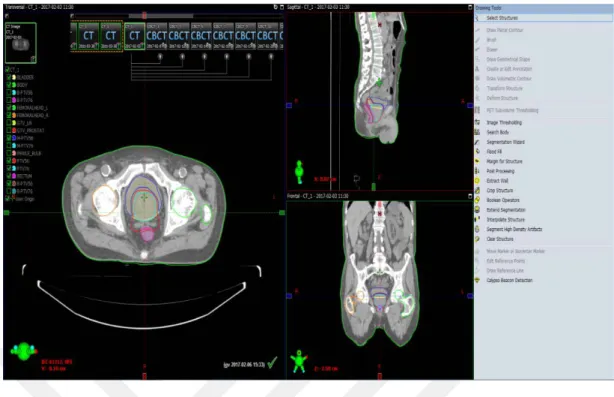Open Calypso Beacon Detection tool

(509, 280)
